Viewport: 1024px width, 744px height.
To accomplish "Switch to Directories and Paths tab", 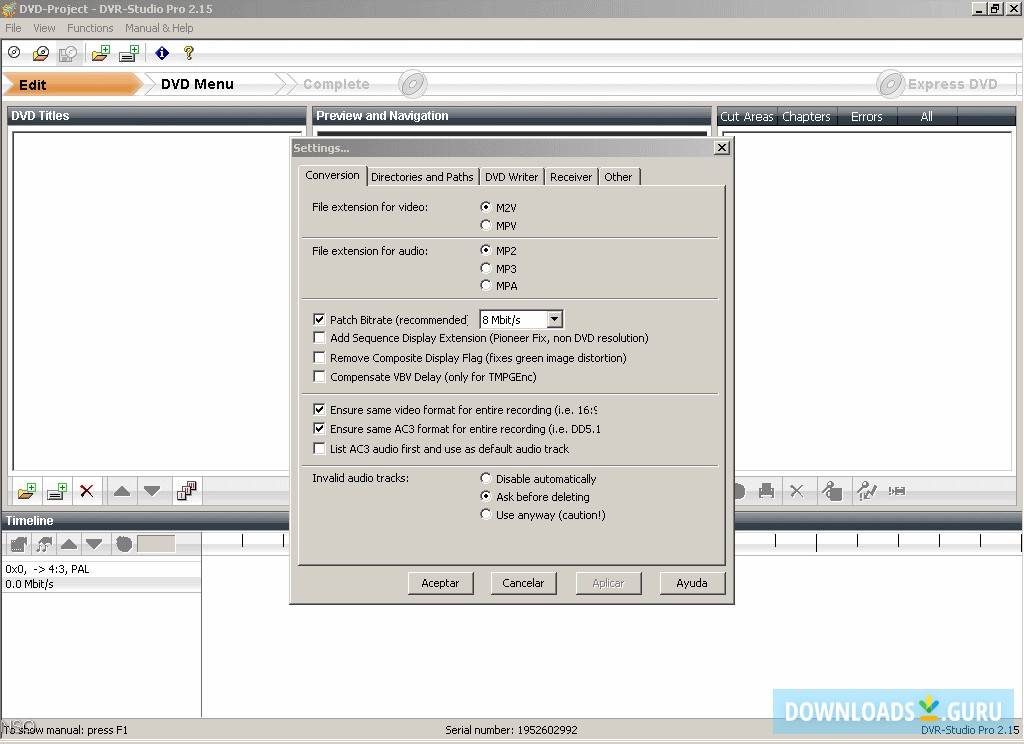I will [423, 177].
